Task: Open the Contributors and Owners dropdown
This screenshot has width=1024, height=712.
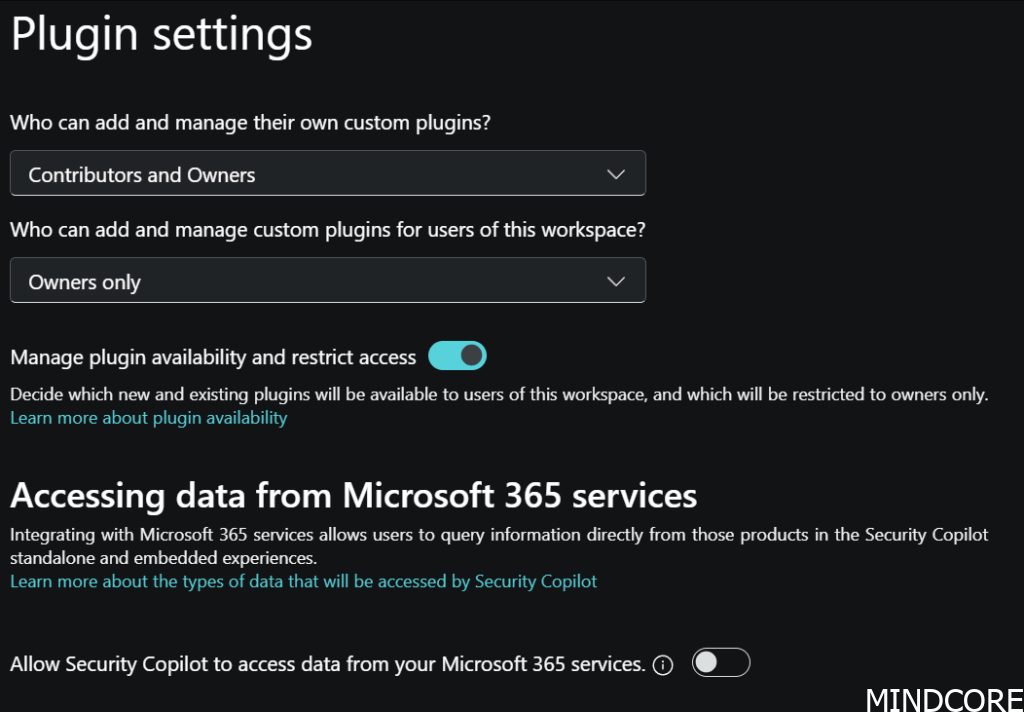Action: (x=327, y=174)
